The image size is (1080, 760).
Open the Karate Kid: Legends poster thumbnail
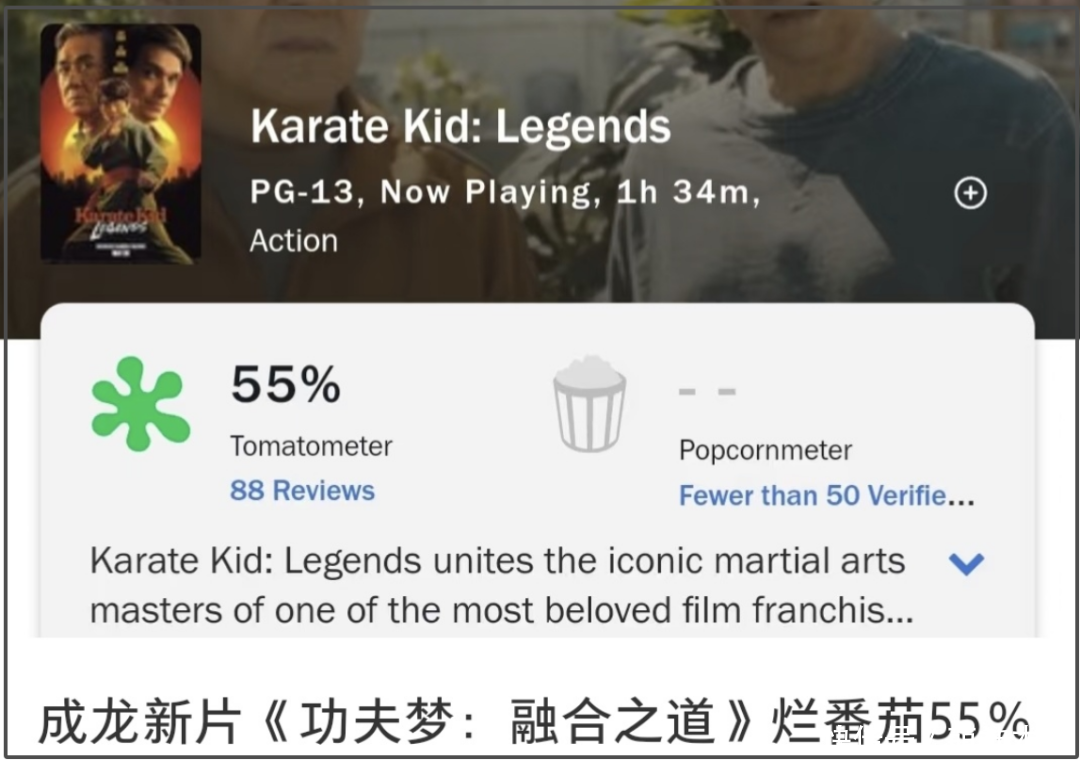tap(121, 143)
